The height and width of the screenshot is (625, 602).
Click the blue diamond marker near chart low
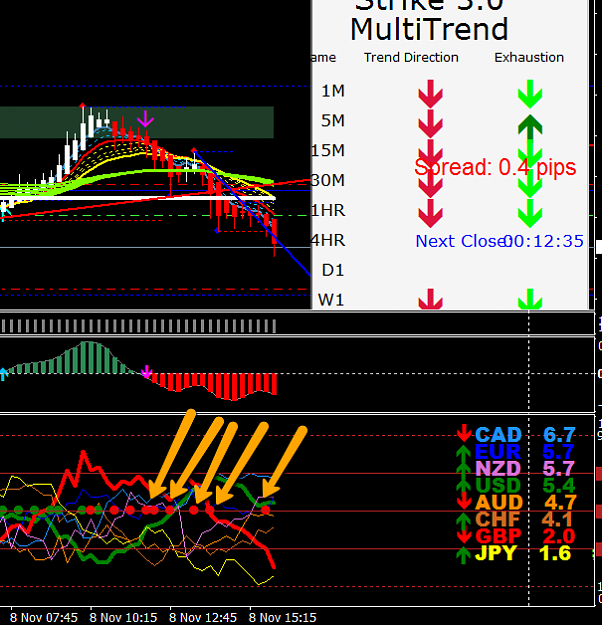217,230
